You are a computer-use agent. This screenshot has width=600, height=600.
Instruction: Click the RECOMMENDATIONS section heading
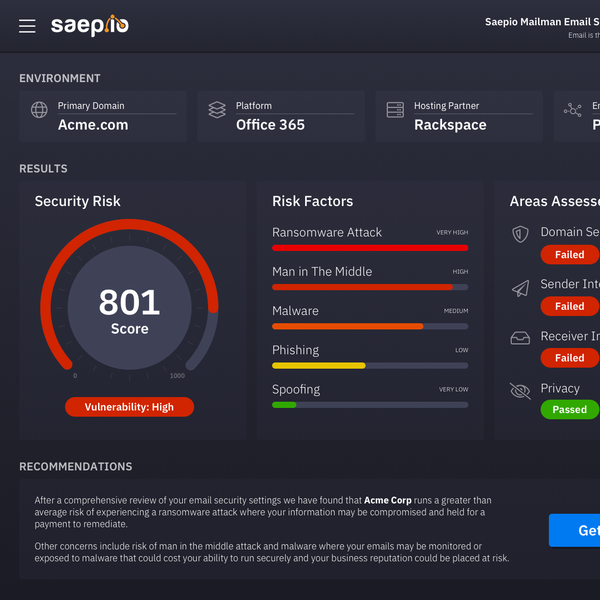[x=75, y=466]
